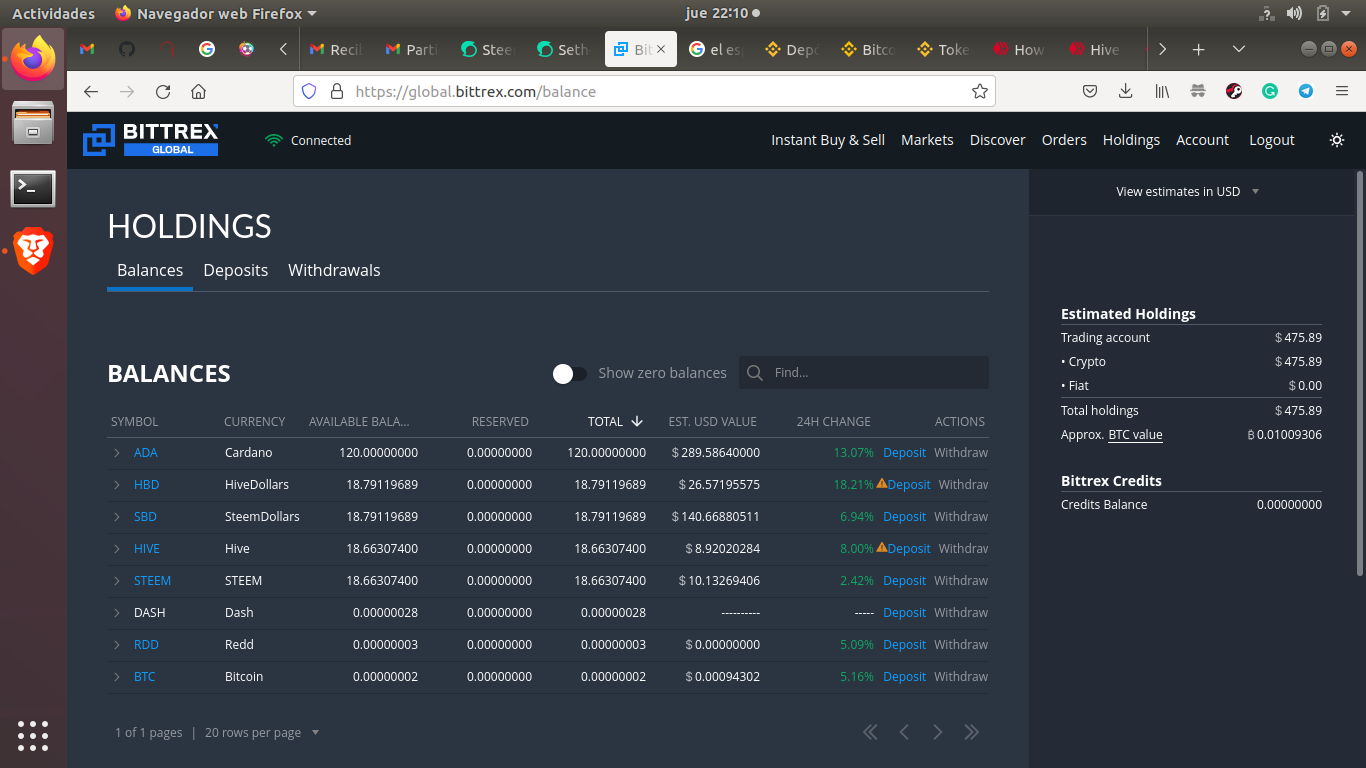1366x768 pixels.
Task: Open the tracking protection shield icon
Action: [309, 91]
